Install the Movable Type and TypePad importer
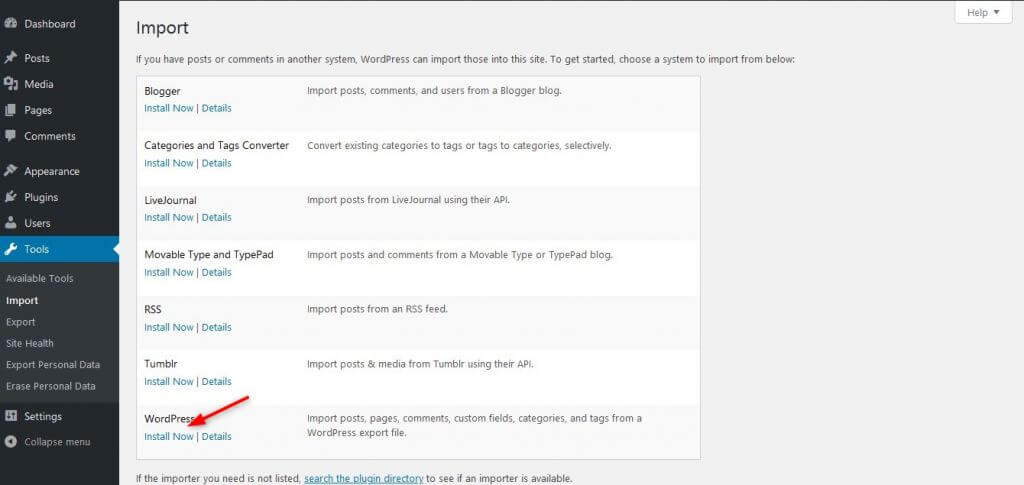 tap(169, 272)
